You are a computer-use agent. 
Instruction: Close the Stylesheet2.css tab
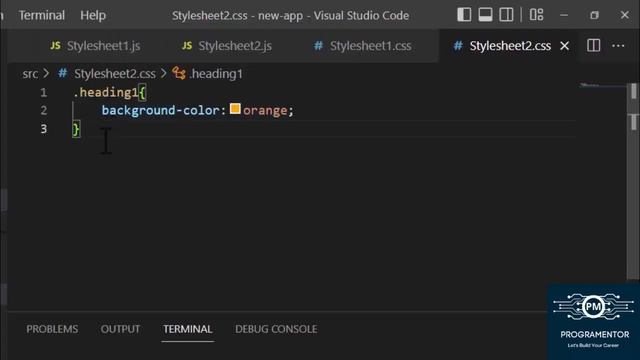coord(564,46)
